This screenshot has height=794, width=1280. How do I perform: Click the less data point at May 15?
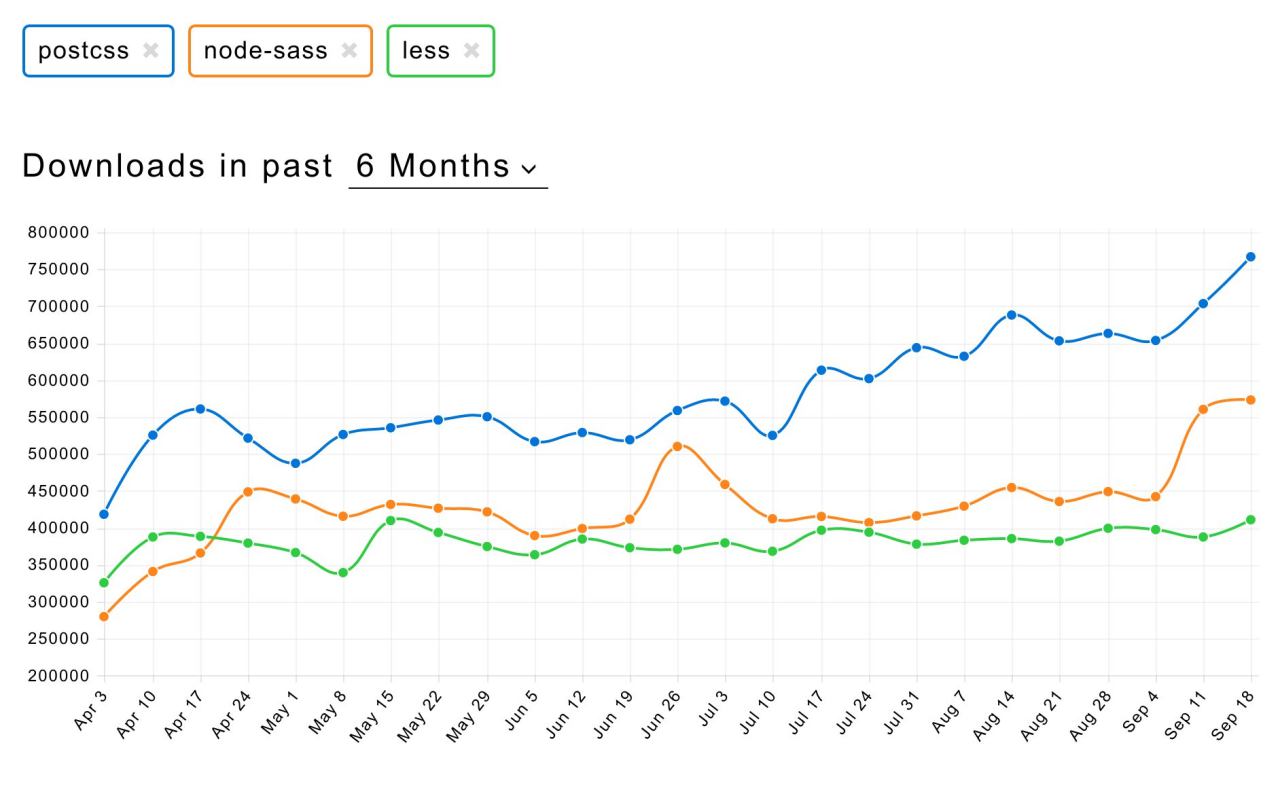coord(391,520)
